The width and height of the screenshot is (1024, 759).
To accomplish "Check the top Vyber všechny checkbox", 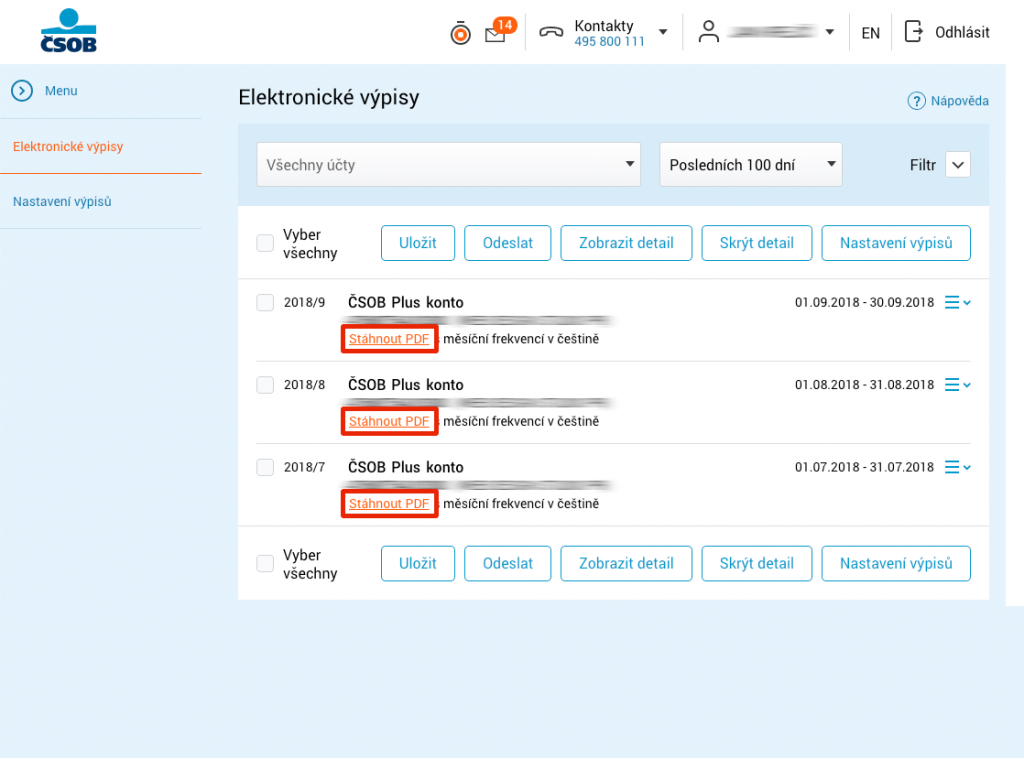I will tap(265, 243).
